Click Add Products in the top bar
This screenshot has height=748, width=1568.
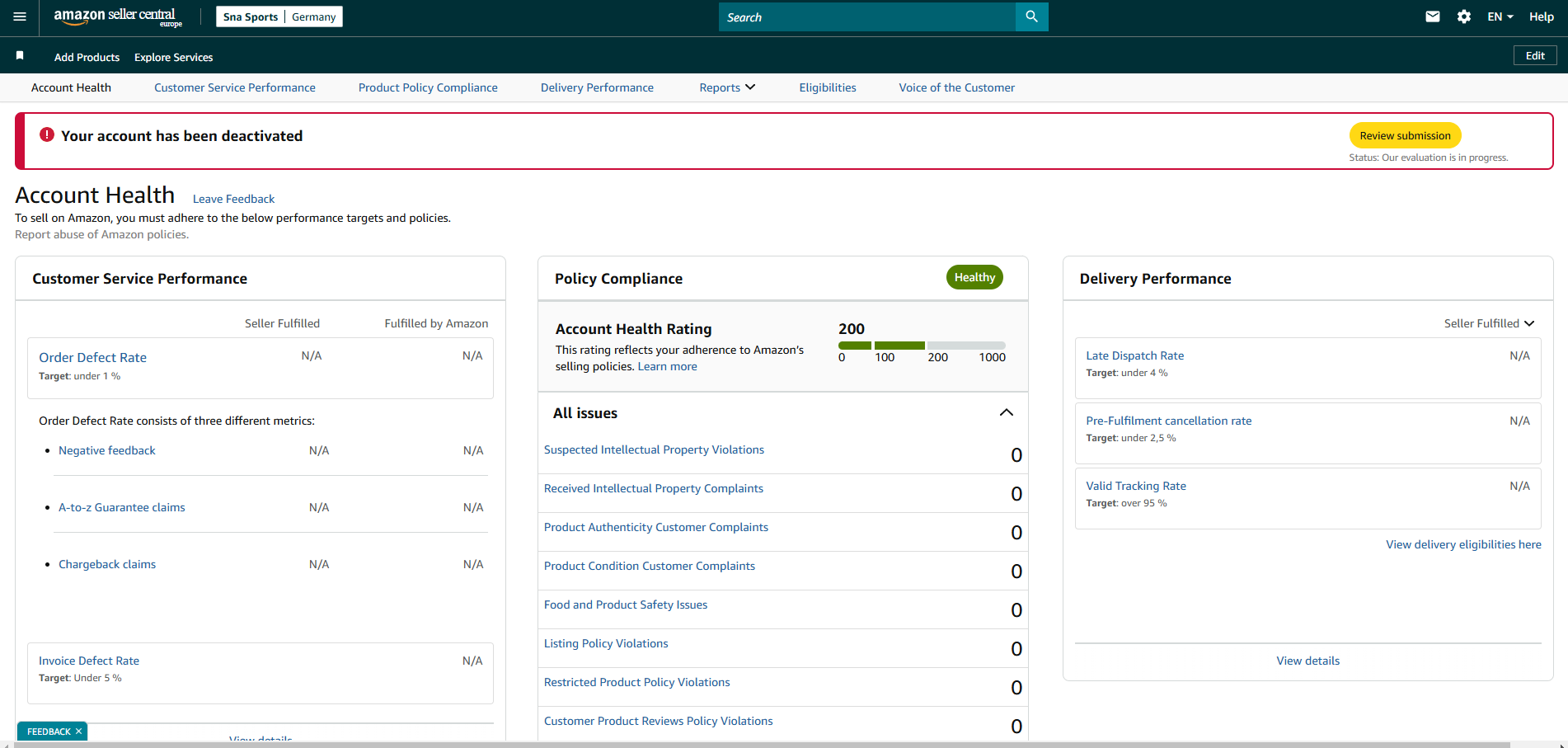pyautogui.click(x=87, y=57)
